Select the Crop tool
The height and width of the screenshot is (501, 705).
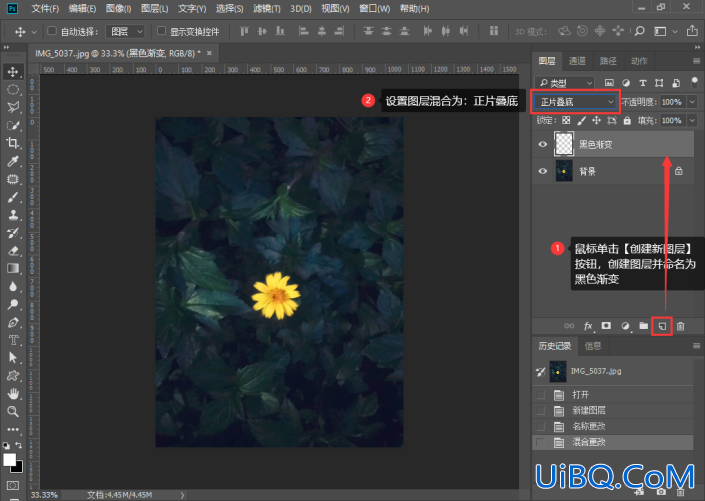13,143
